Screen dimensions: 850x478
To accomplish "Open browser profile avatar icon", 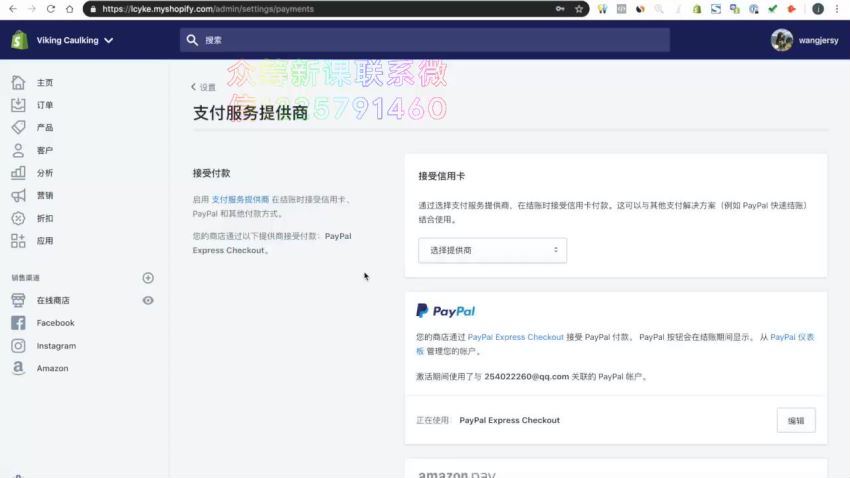I will [818, 9].
